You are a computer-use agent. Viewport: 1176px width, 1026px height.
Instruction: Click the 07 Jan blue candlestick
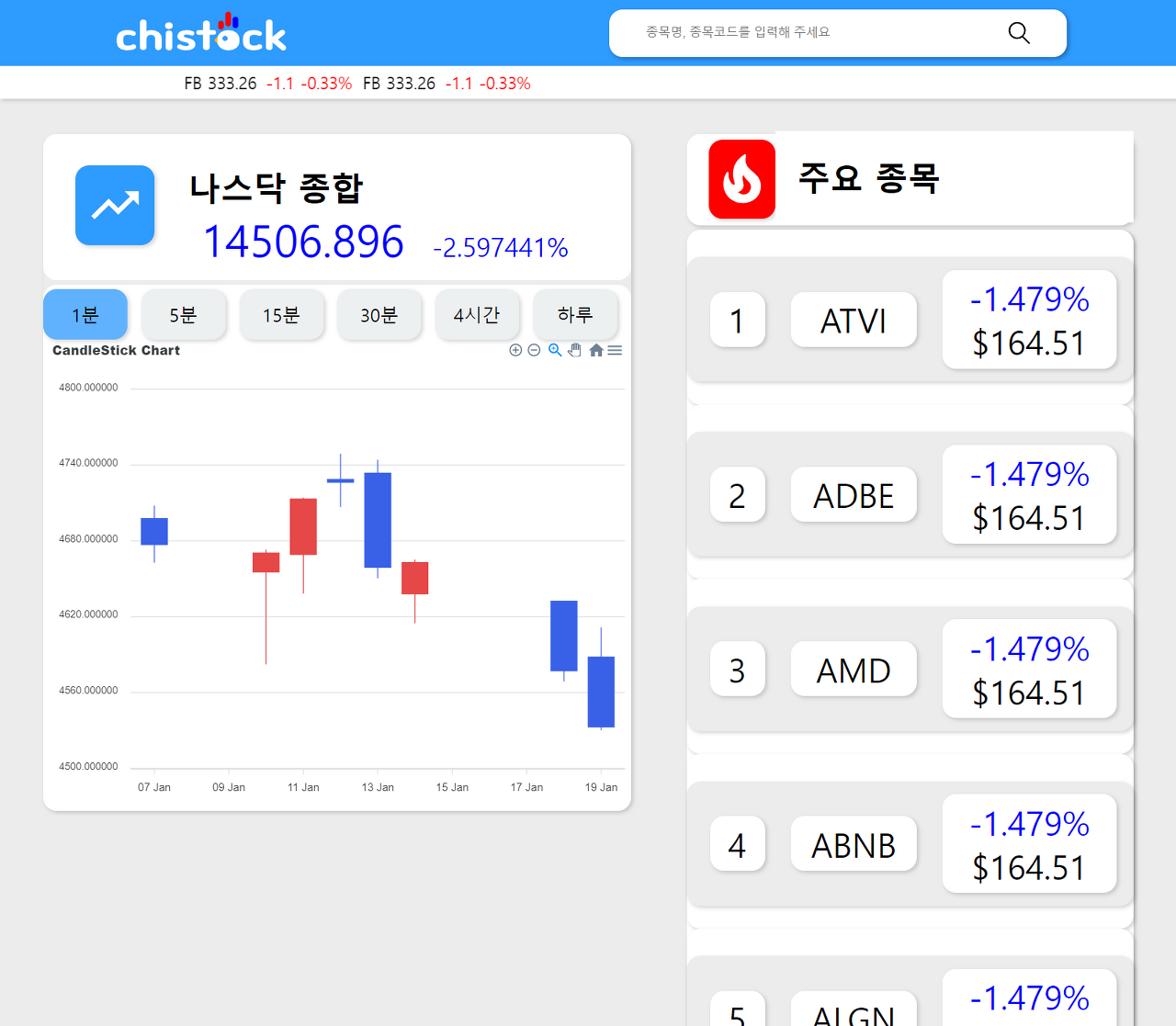154,532
